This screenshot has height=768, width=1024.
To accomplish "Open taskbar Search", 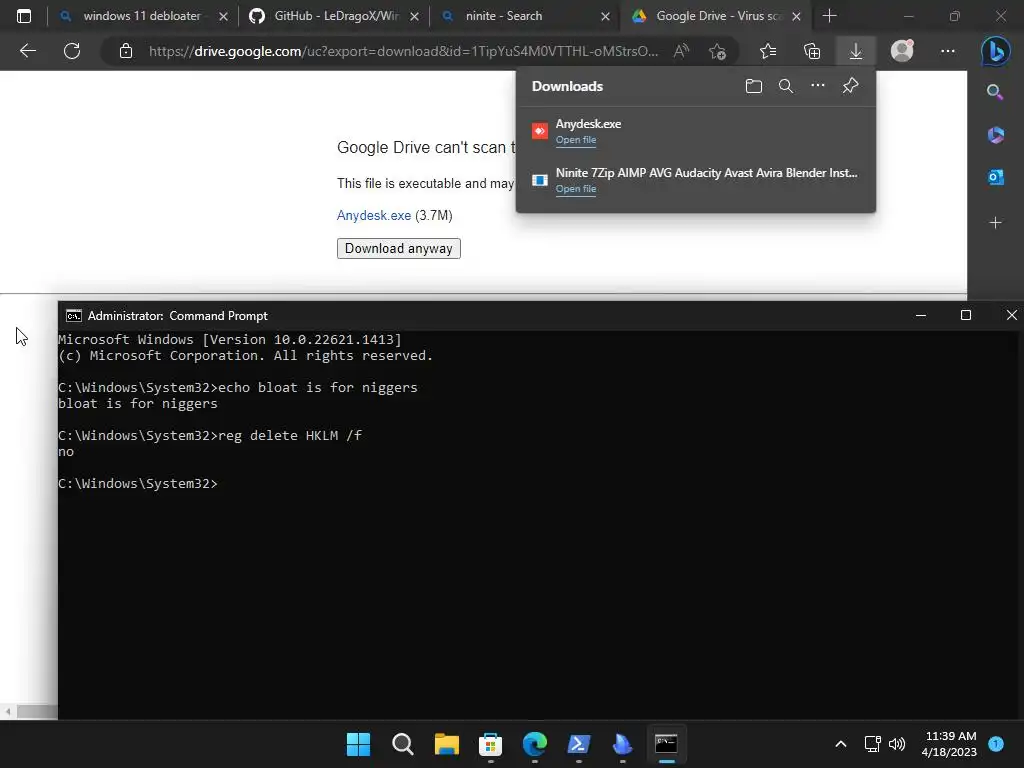I will [402, 744].
